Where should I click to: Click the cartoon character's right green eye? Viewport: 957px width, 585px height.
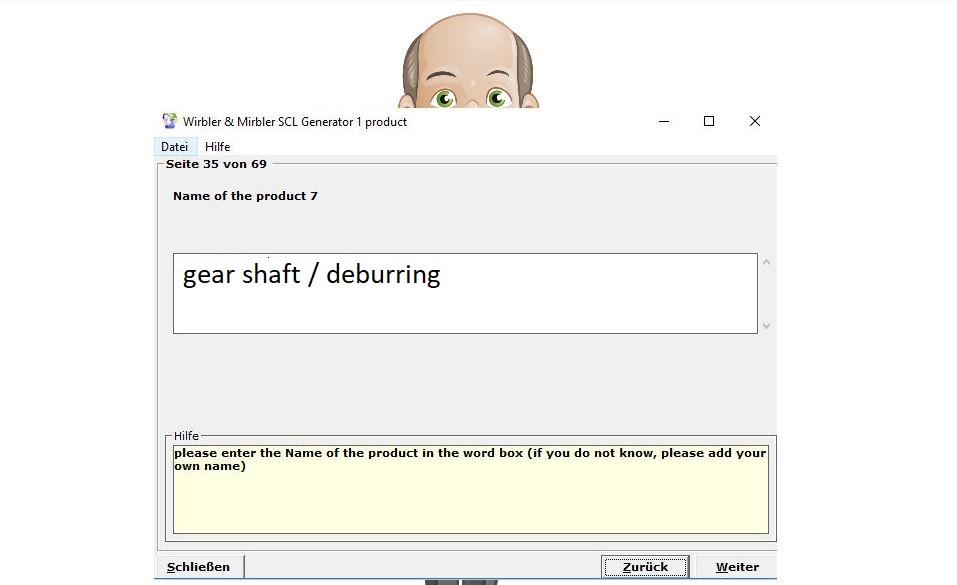coord(497,97)
